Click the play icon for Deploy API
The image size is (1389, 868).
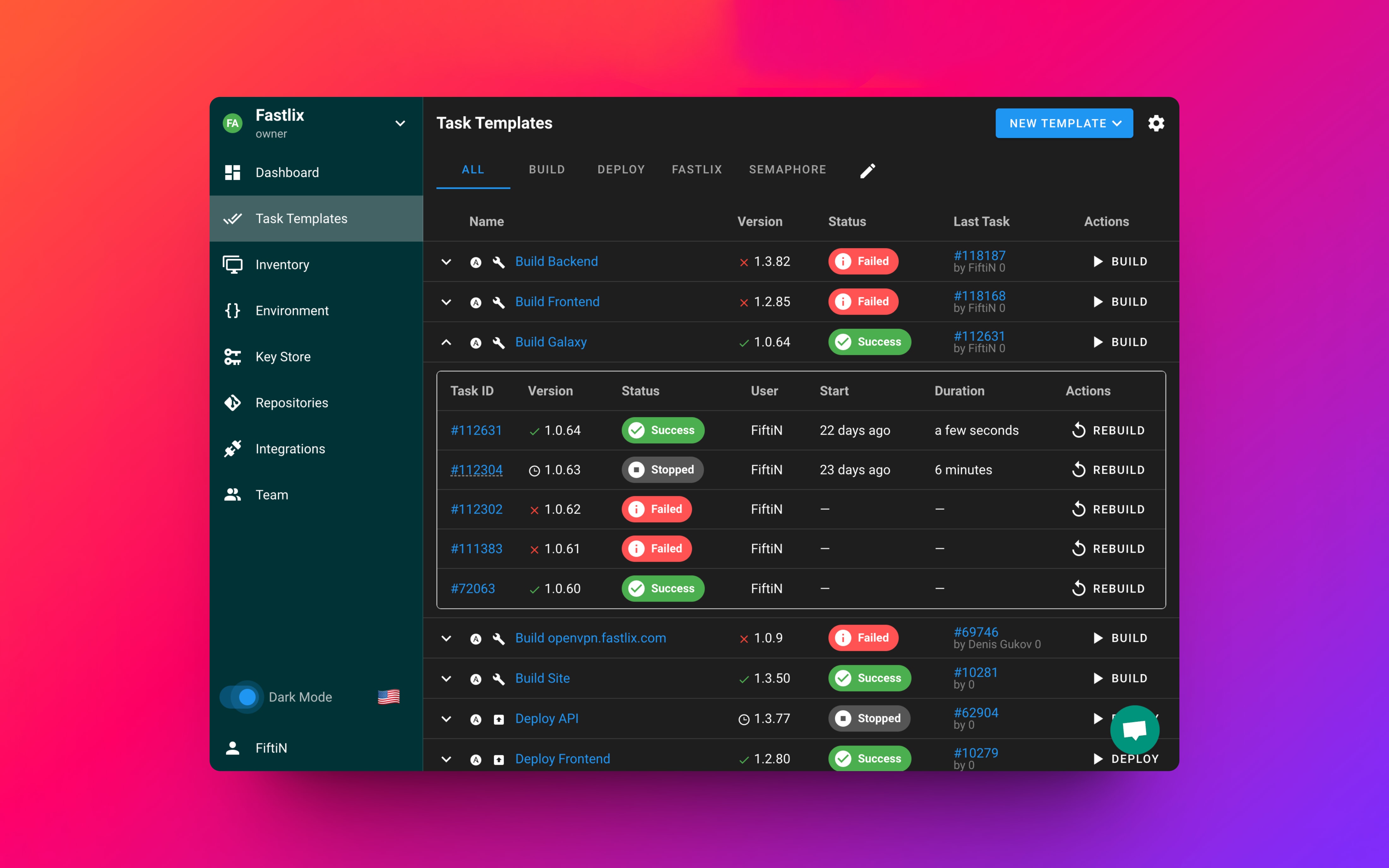pos(1097,718)
